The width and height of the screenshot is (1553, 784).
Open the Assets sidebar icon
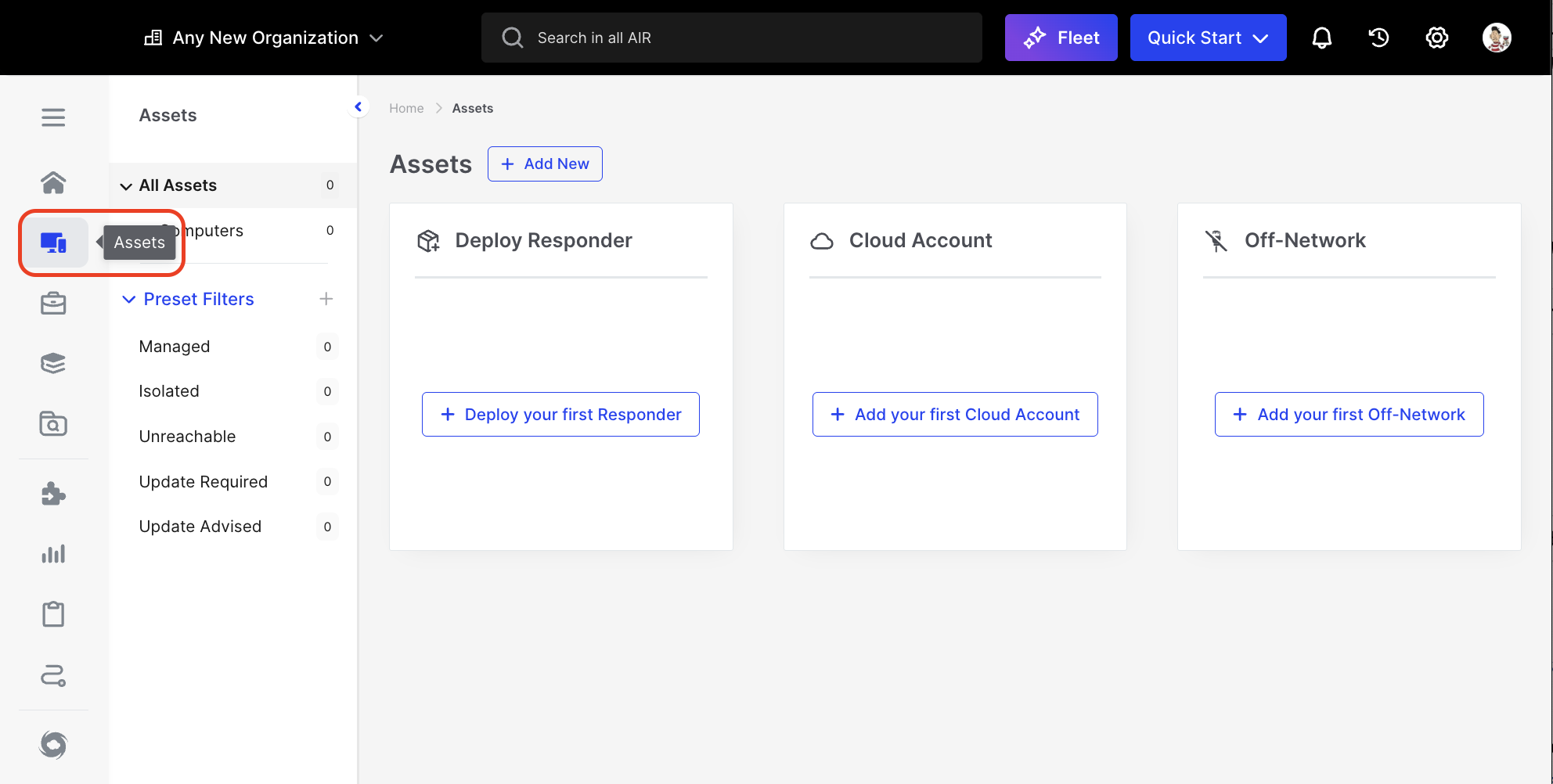53,243
